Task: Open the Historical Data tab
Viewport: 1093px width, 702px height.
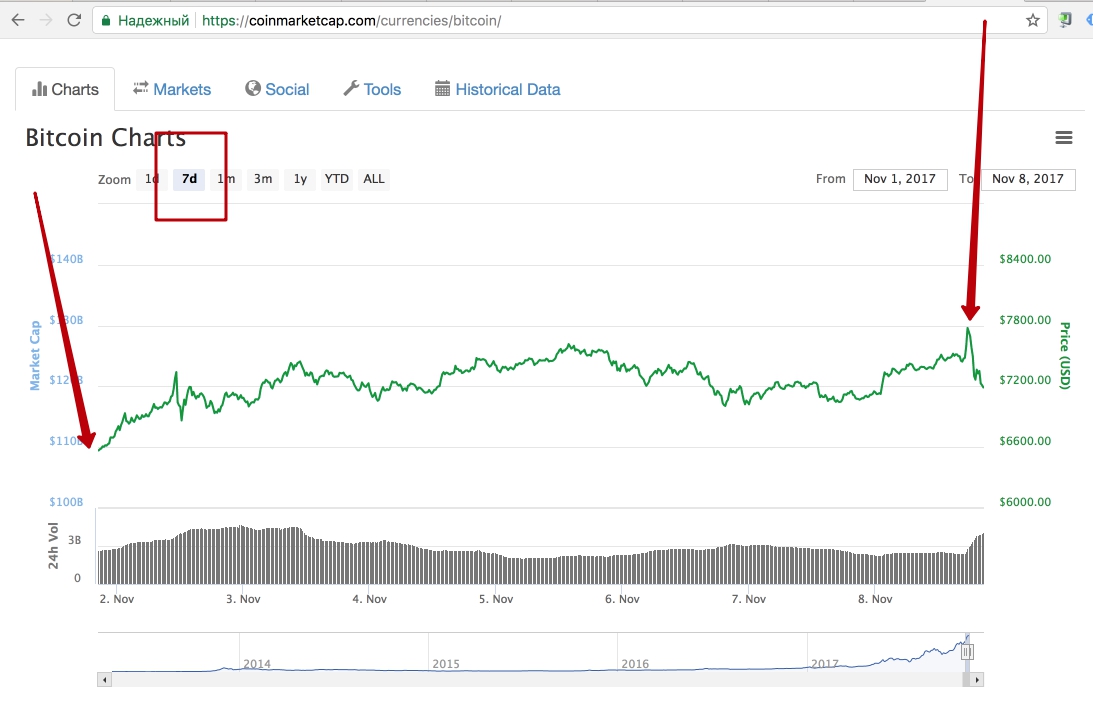Action: (x=498, y=89)
